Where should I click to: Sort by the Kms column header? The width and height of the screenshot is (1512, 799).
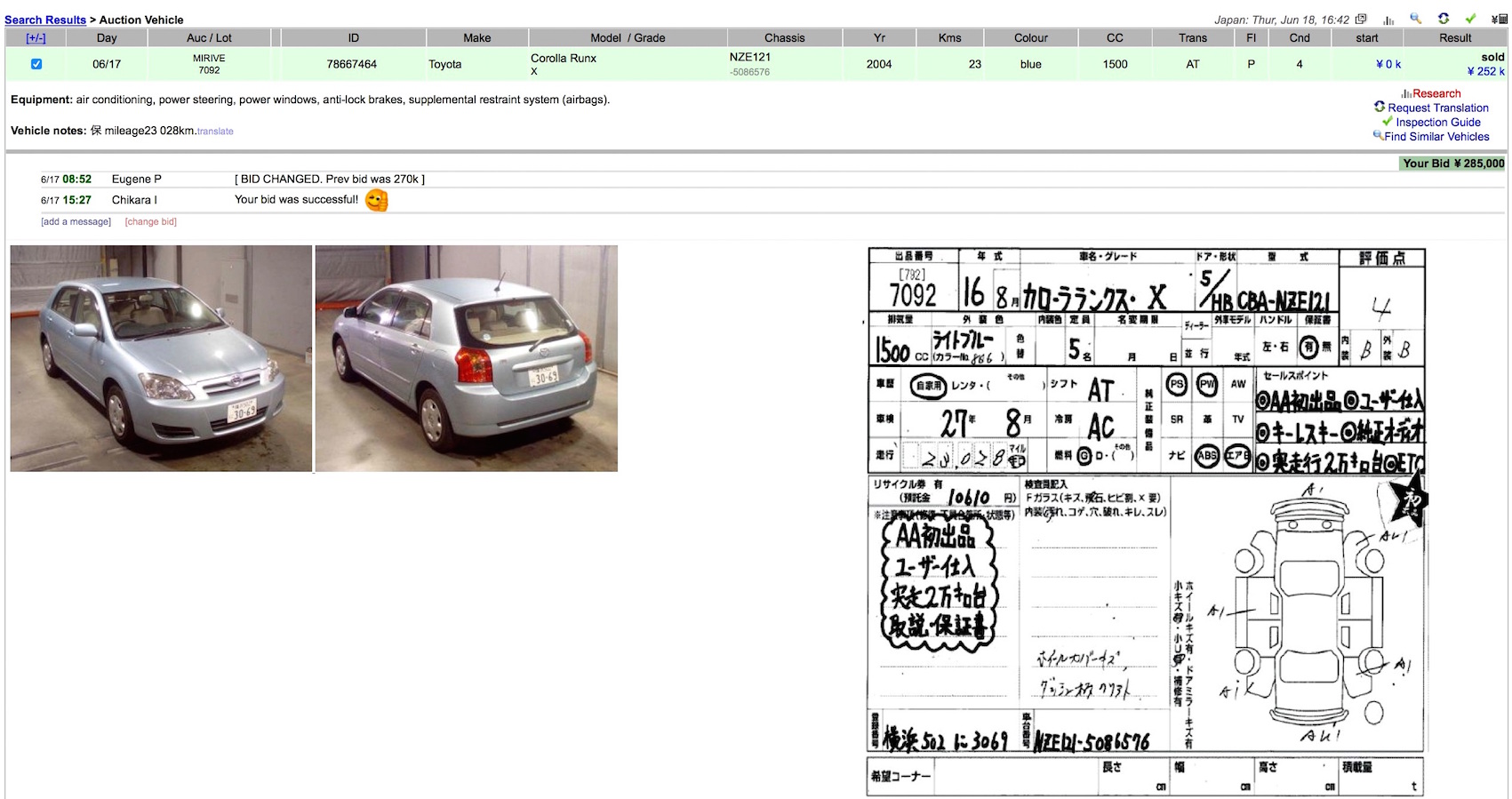(950, 38)
